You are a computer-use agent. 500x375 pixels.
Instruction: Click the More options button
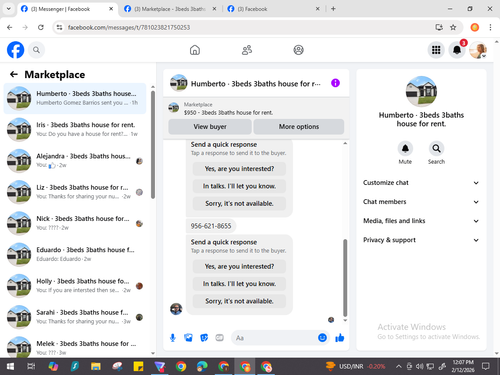pos(299,127)
